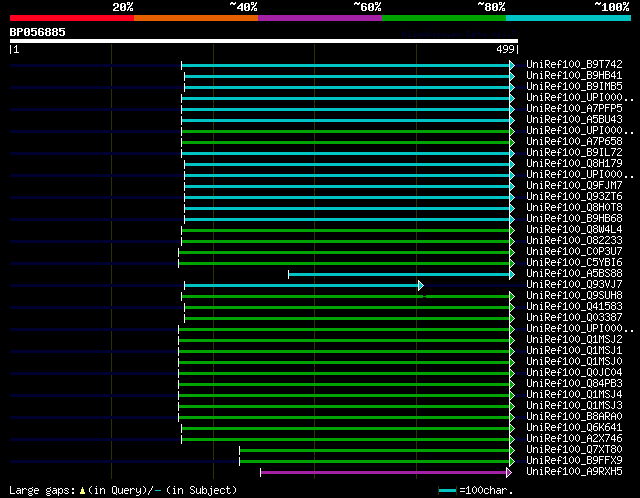Viewport: 640px width, 498px height.
Task: Click the red 20% identity legend segment
Action: point(71,17)
